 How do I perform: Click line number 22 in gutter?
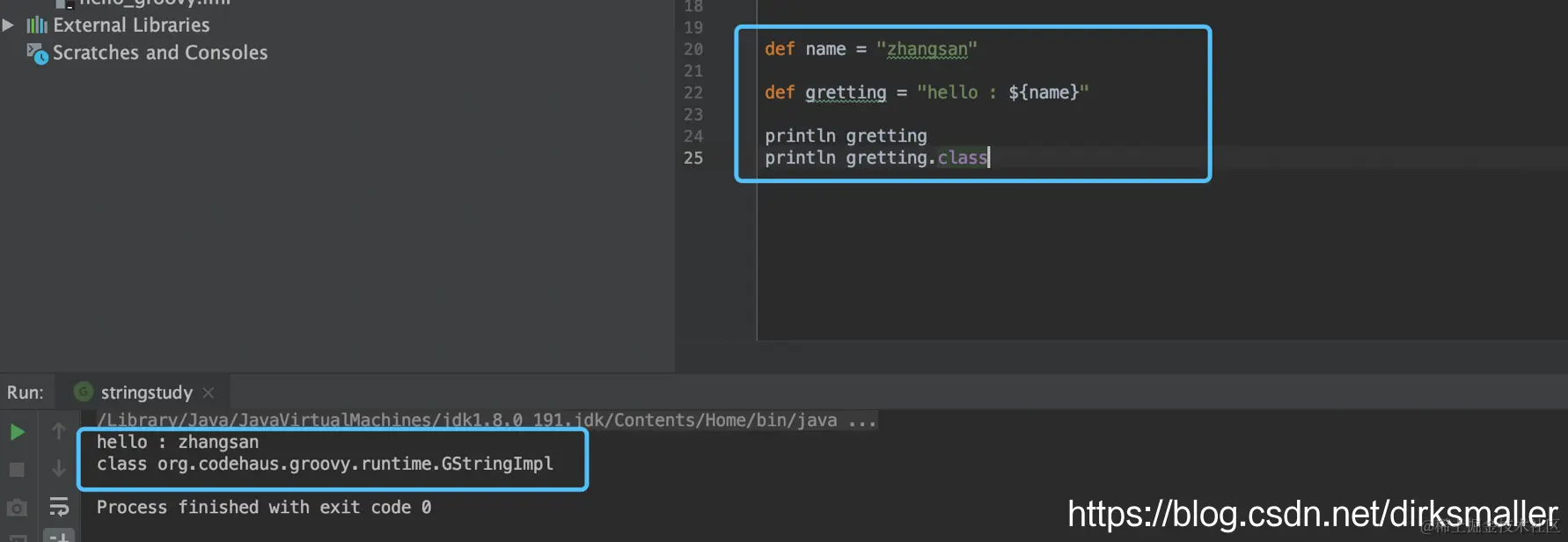point(693,92)
